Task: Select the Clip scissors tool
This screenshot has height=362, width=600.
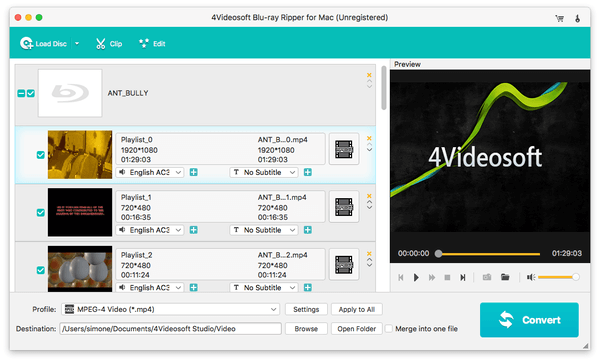Action: coord(109,44)
